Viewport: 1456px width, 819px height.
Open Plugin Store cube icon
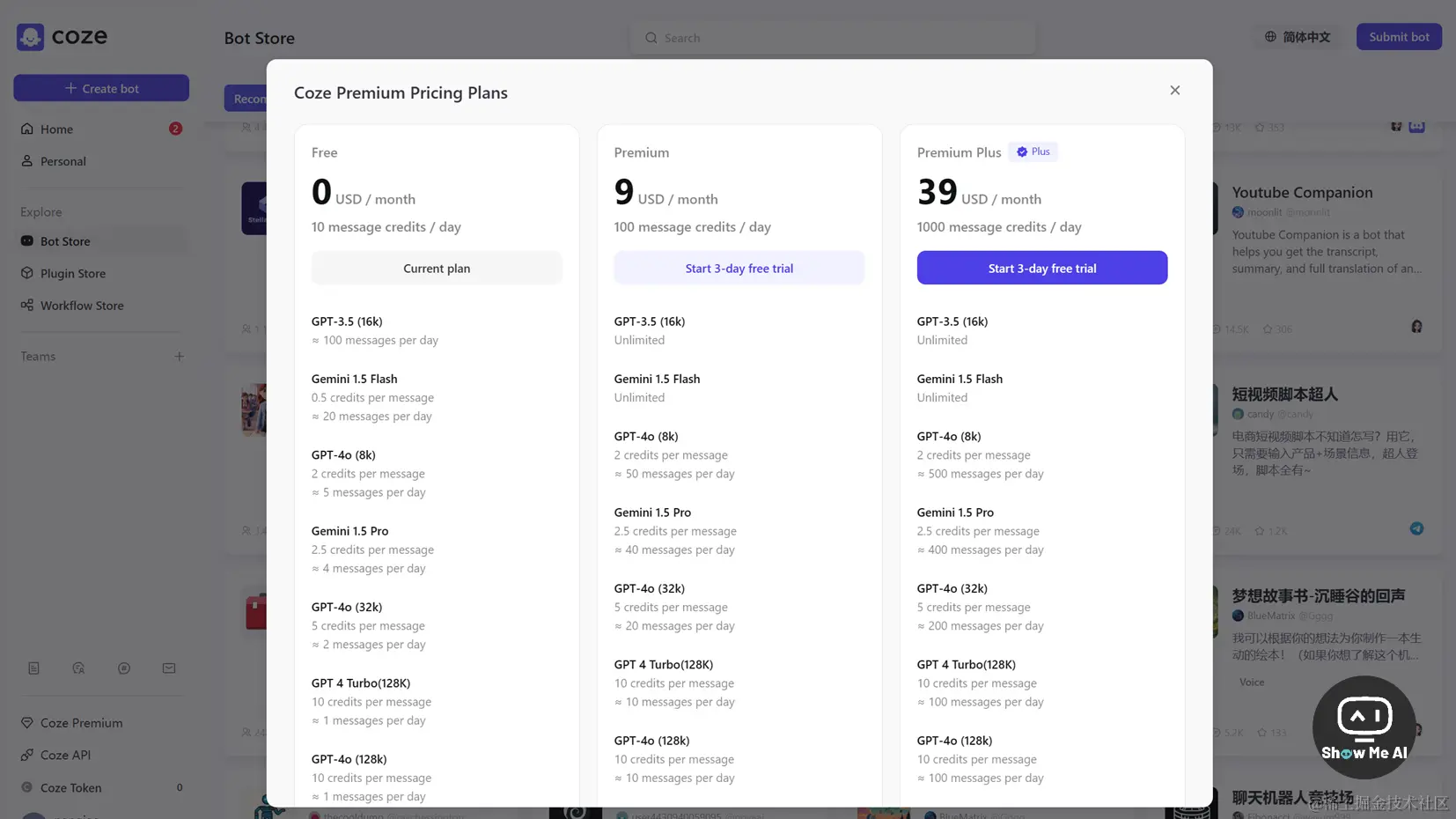pos(27,274)
